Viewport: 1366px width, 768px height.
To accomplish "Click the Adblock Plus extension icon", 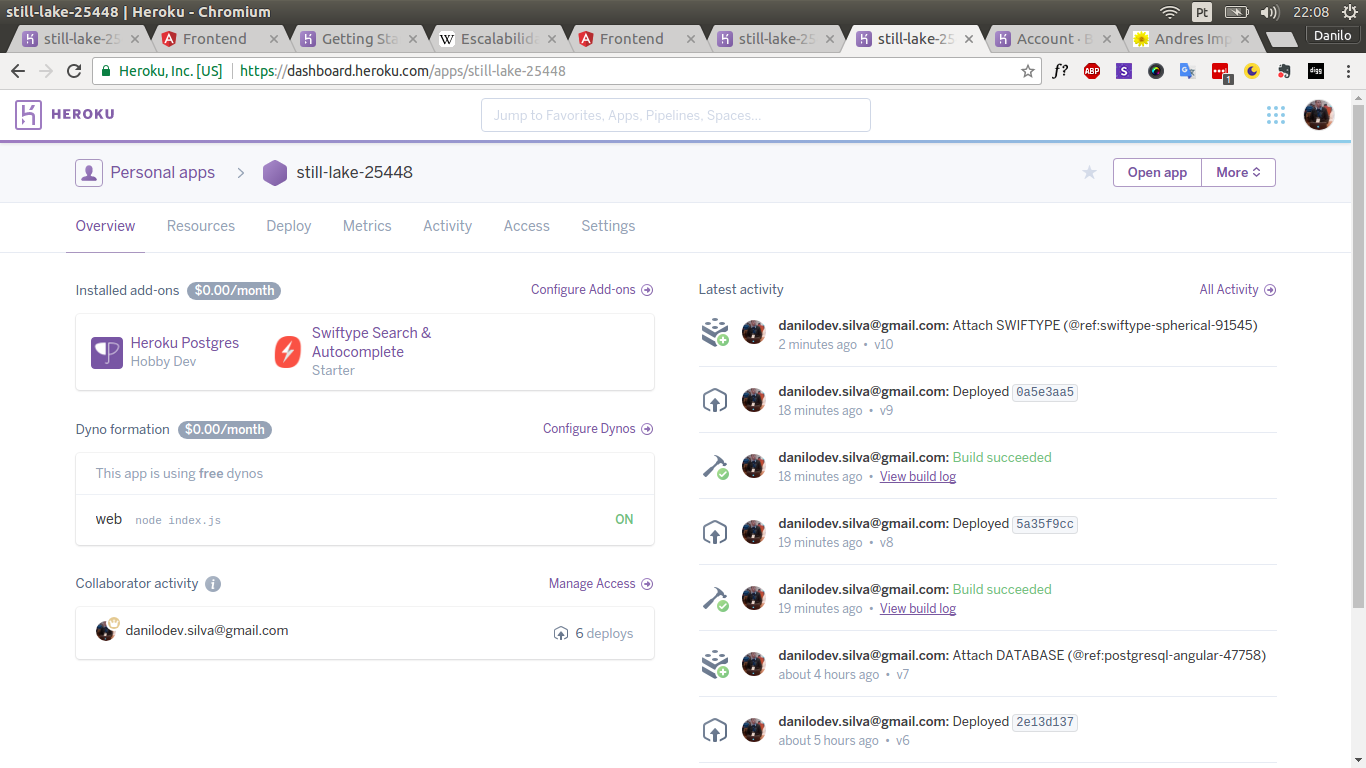I will click(x=1092, y=71).
